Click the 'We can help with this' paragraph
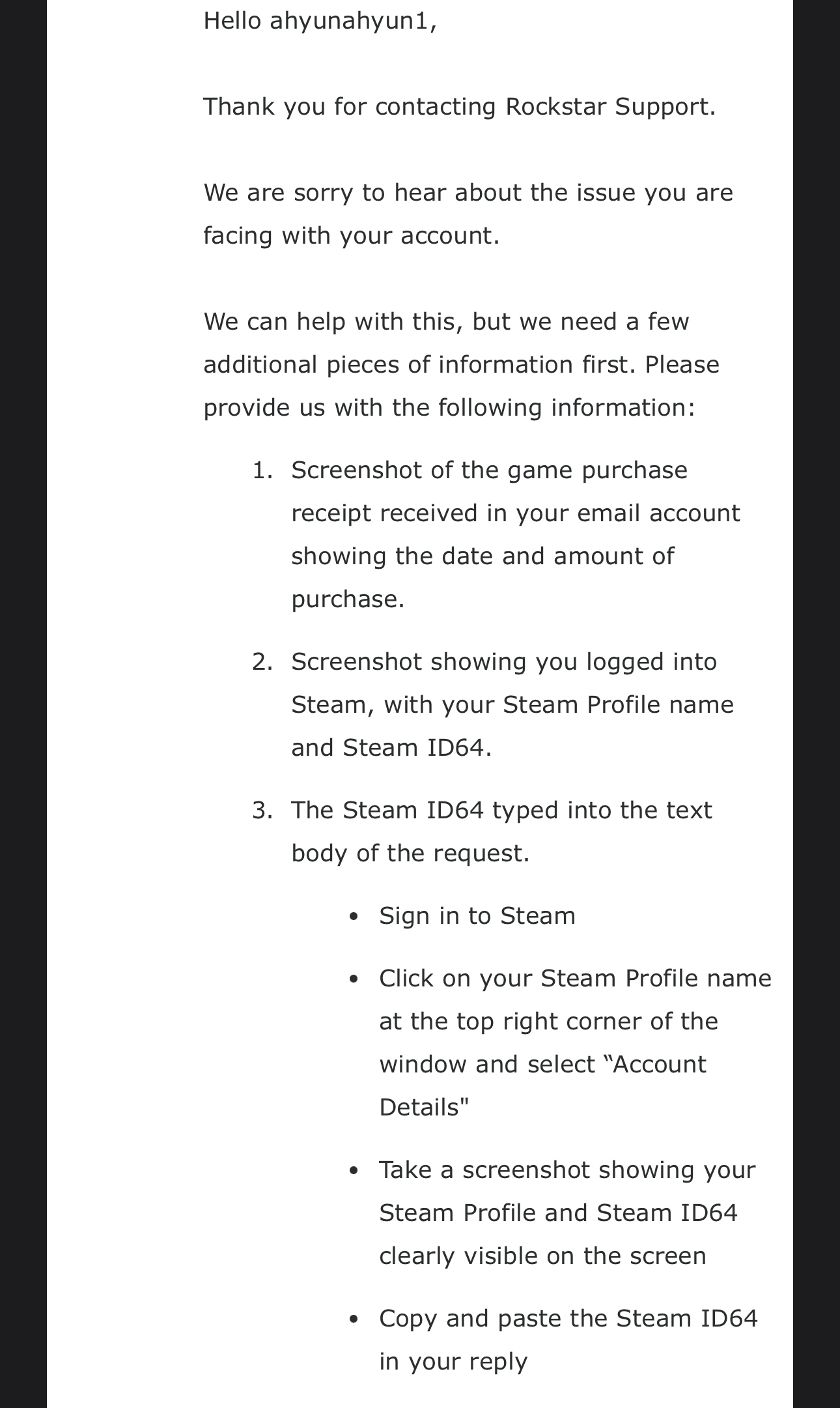 462,364
